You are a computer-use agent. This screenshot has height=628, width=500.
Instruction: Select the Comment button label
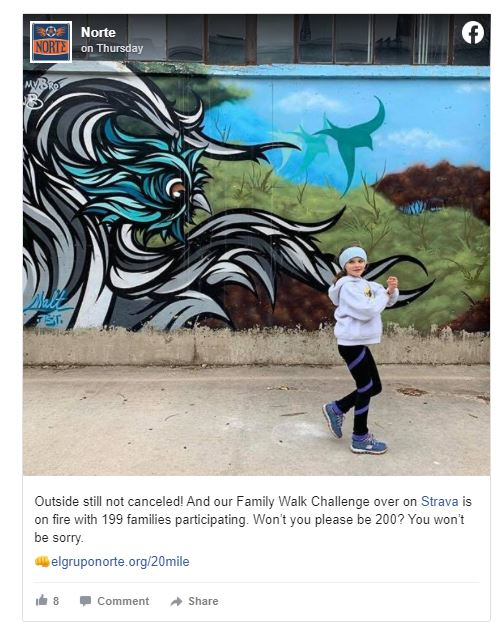click(123, 601)
